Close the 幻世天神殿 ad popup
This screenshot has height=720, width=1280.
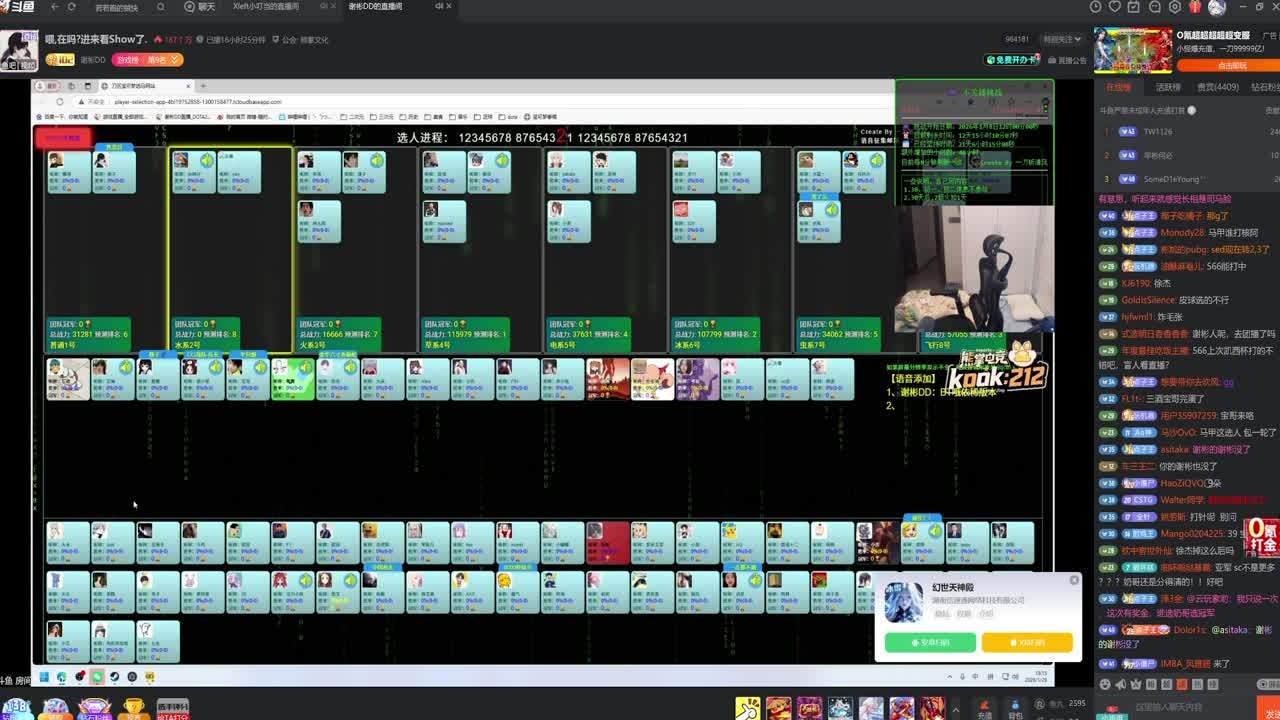click(x=1074, y=580)
